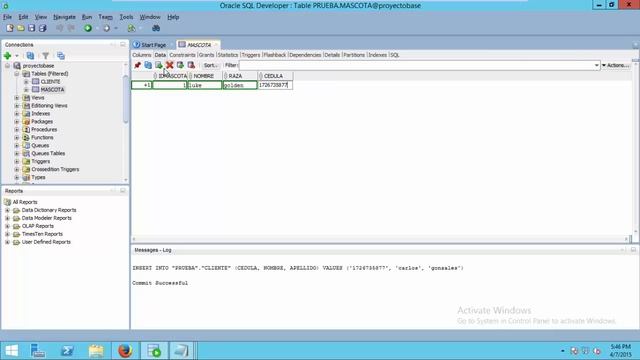Open the Team menu
640x360 pixels.
105,17
